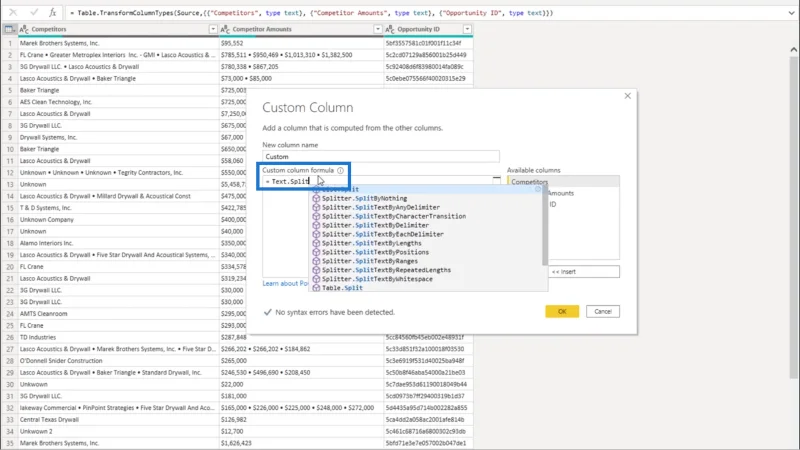Select cell O'Donnell Snider Construction
The width and height of the screenshot is (800, 450).
118,361
